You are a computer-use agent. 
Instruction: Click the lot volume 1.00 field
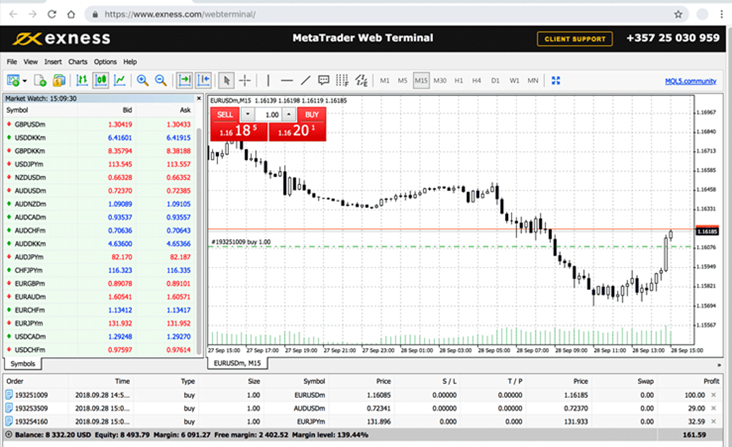point(268,114)
